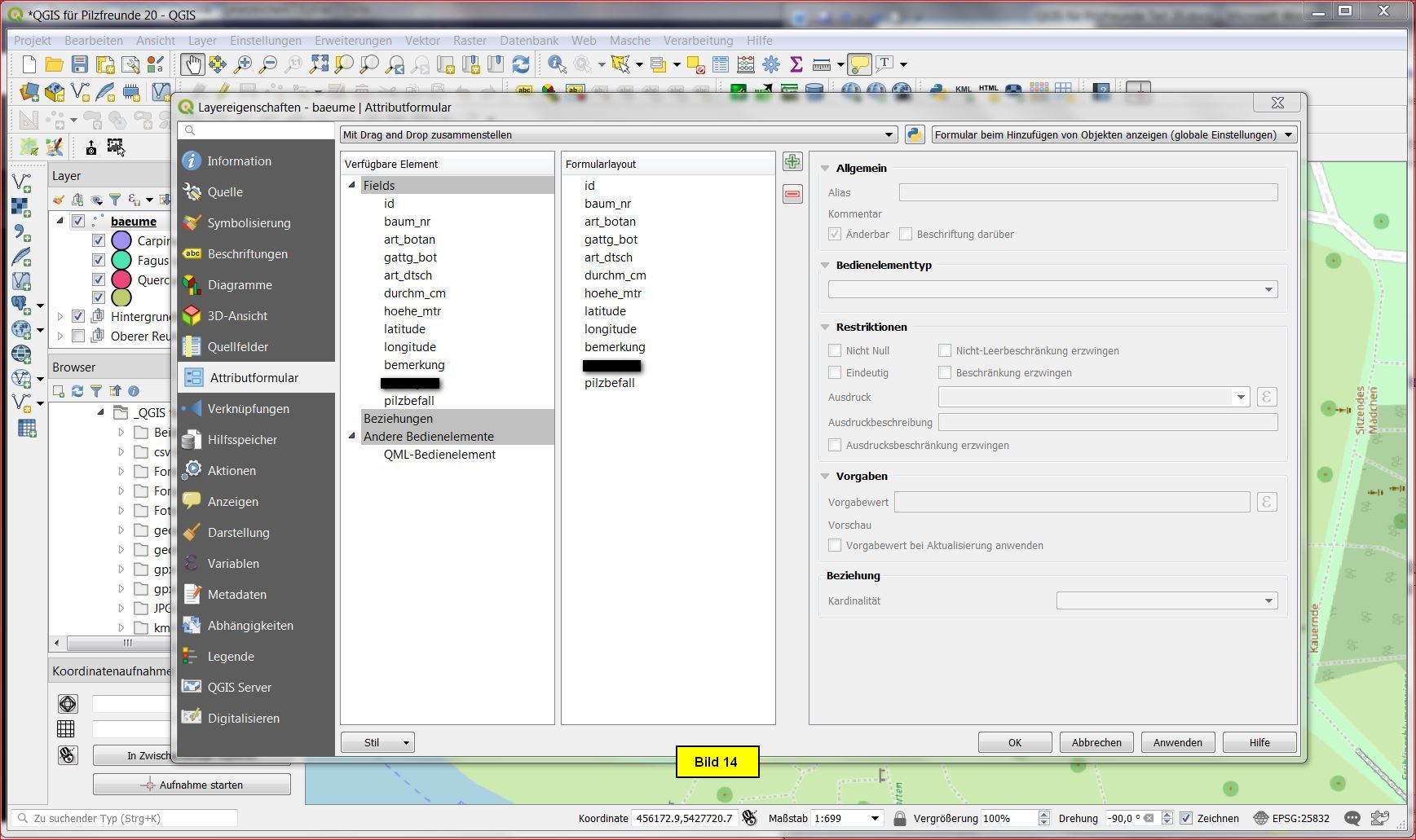Click the Aufnahme starten button
The height and width of the screenshot is (840, 1416).
192,785
